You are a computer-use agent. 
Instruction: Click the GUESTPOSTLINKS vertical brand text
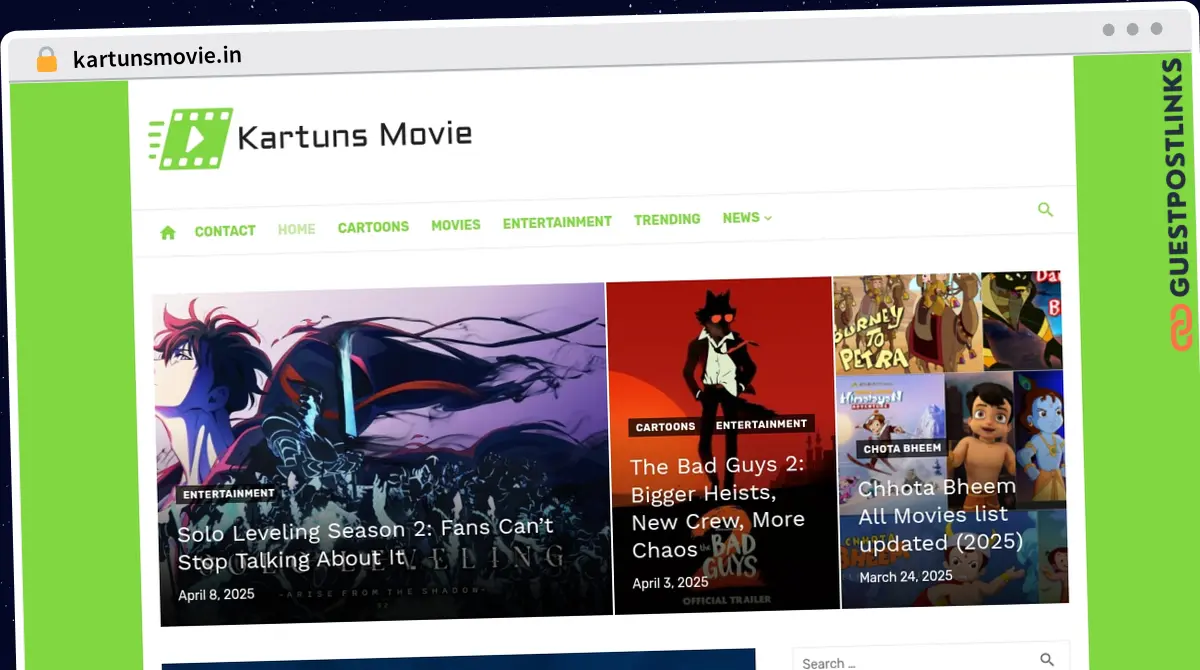(1177, 177)
